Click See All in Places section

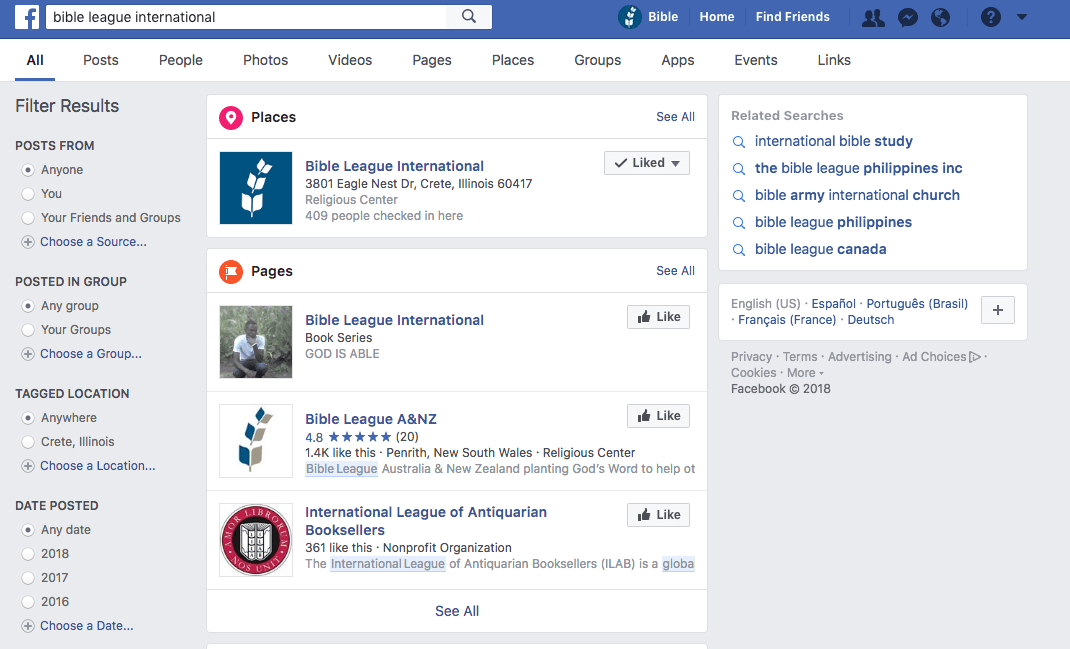pyautogui.click(x=676, y=117)
